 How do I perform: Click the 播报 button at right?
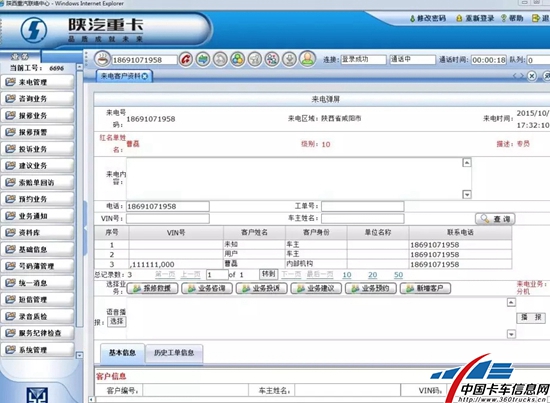531,317
